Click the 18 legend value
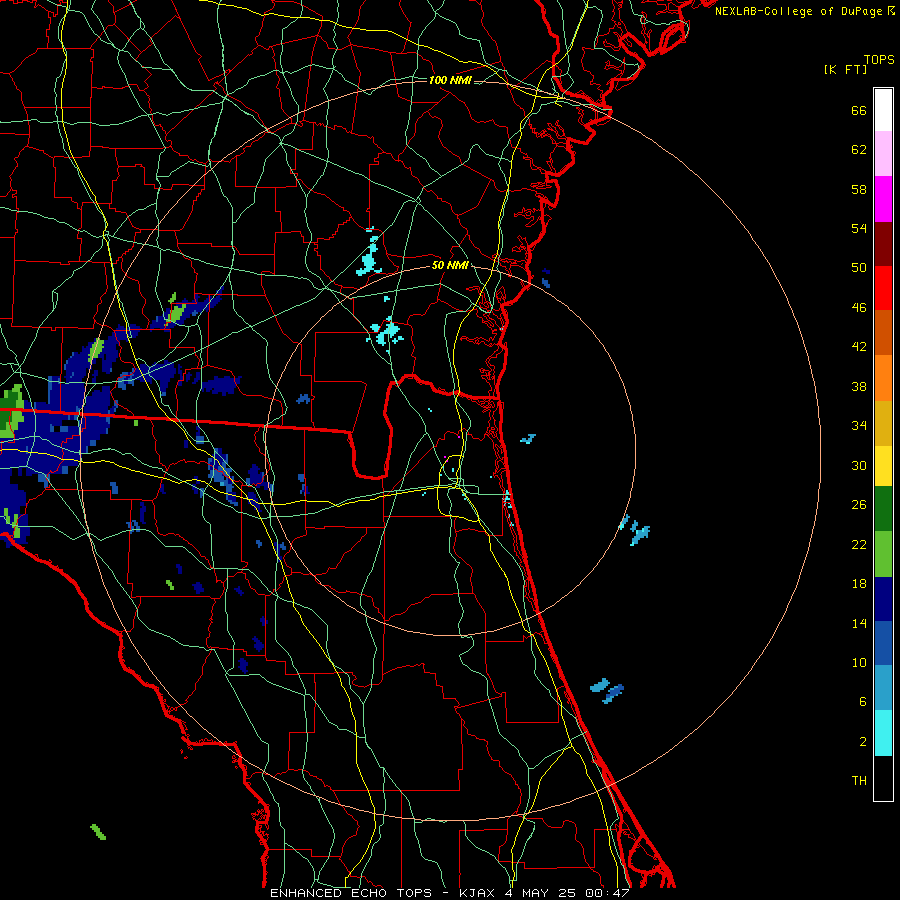Viewport: 900px width, 900px height. pyautogui.click(x=859, y=584)
